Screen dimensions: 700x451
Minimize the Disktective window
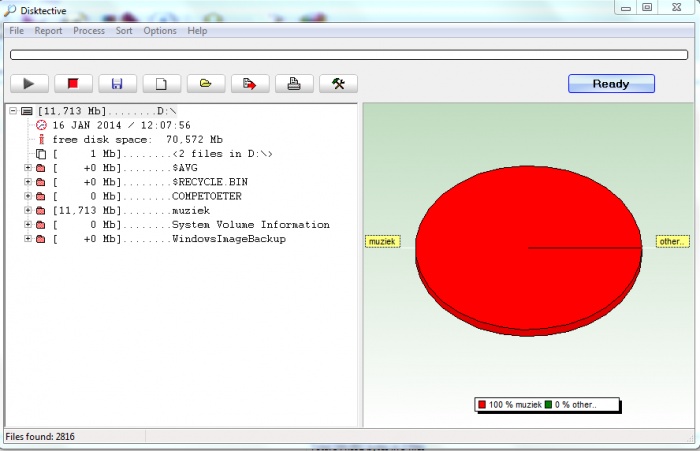click(626, 8)
